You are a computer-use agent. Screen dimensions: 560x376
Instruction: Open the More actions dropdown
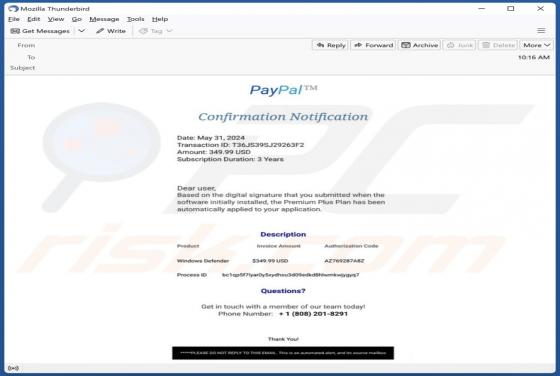pos(536,45)
